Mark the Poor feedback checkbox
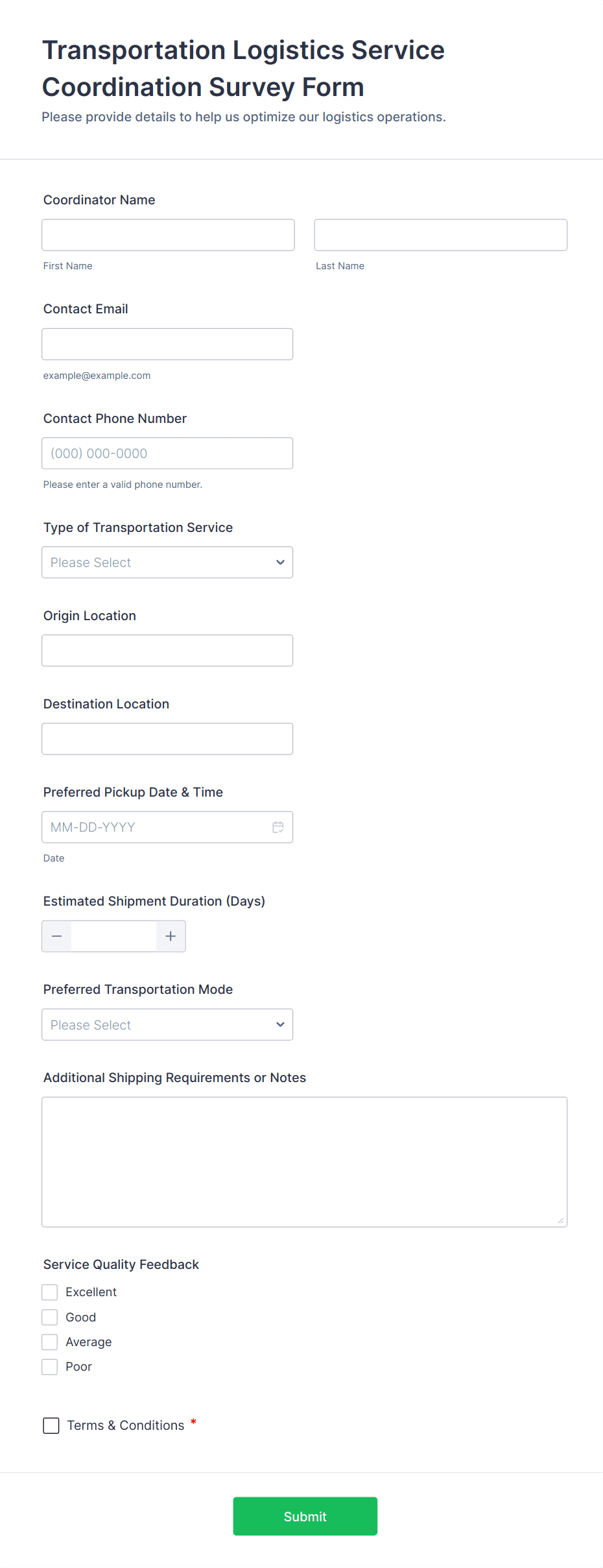Screen dimensions: 603x1568 click(x=50, y=1367)
